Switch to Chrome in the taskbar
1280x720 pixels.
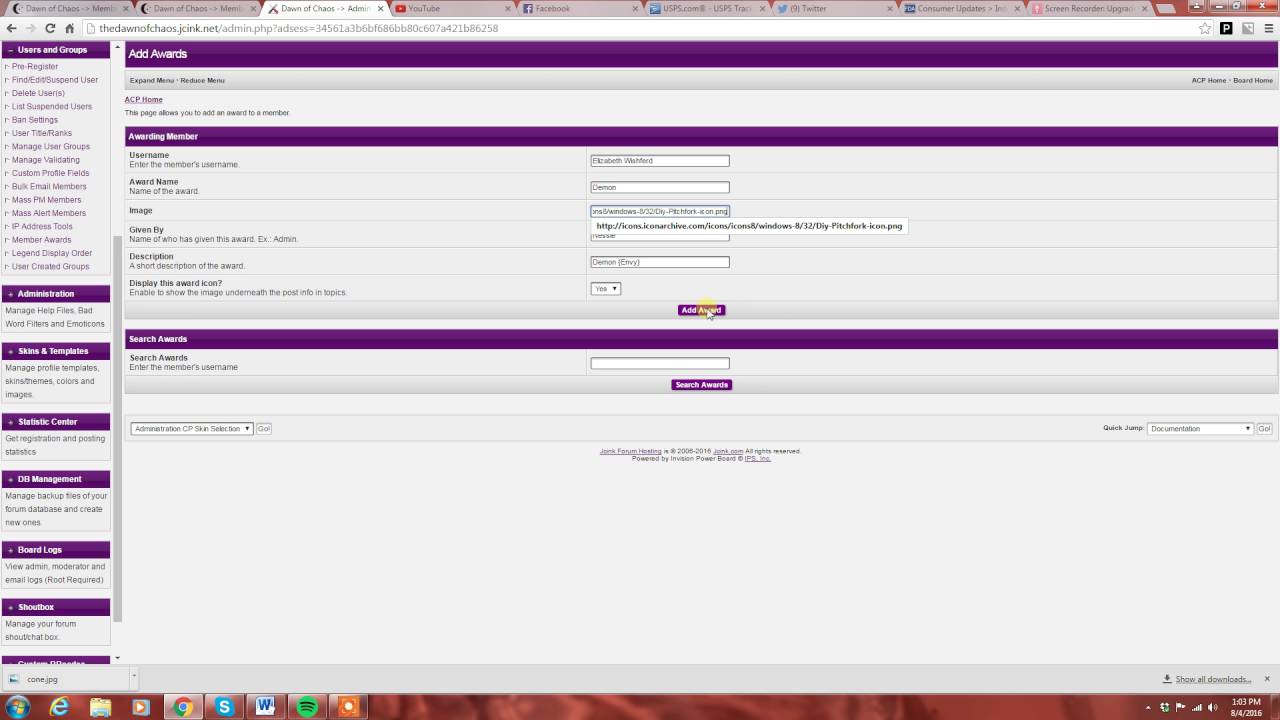coord(183,707)
